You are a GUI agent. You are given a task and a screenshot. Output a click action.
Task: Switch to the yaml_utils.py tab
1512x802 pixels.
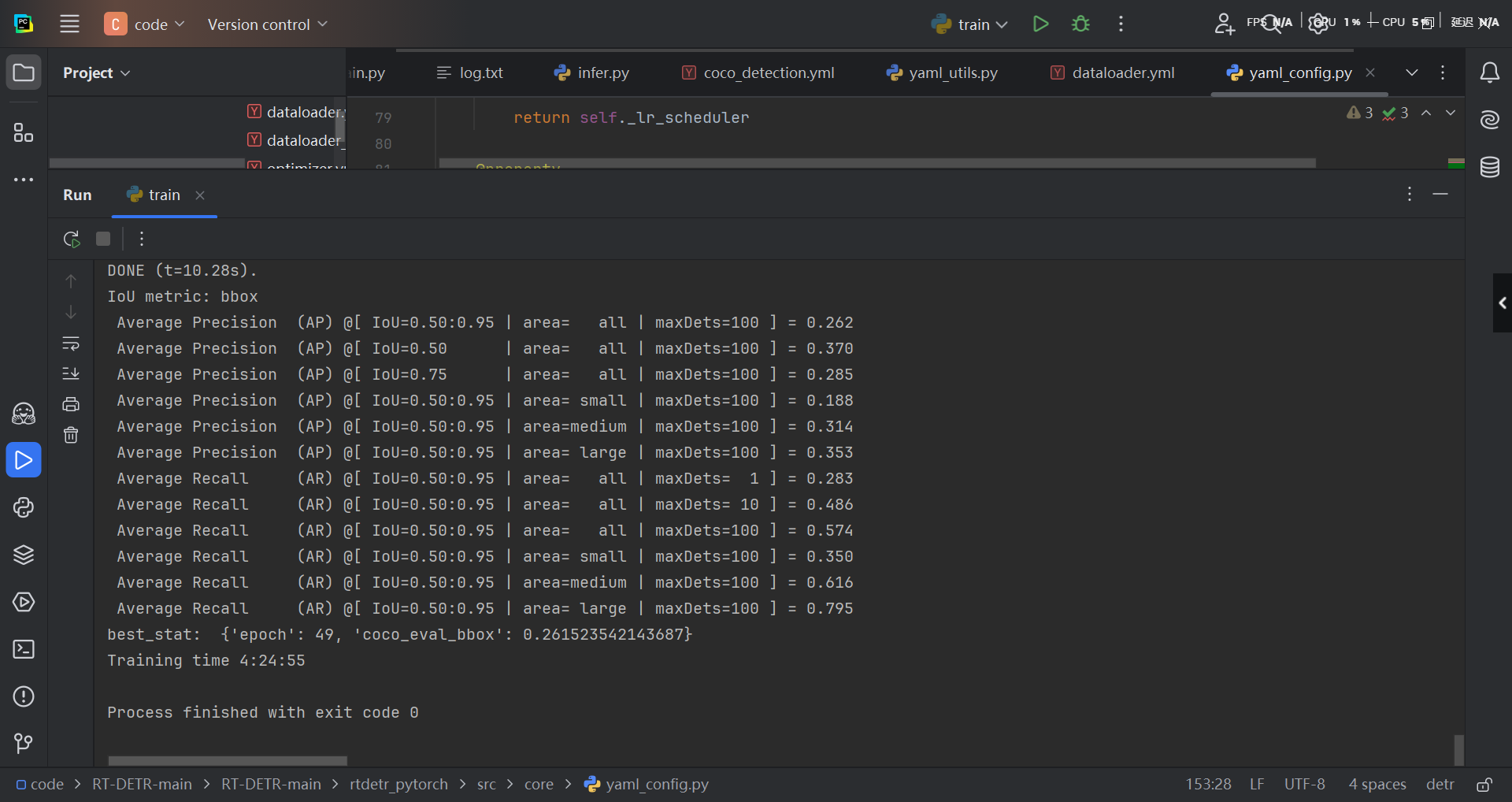click(x=942, y=72)
